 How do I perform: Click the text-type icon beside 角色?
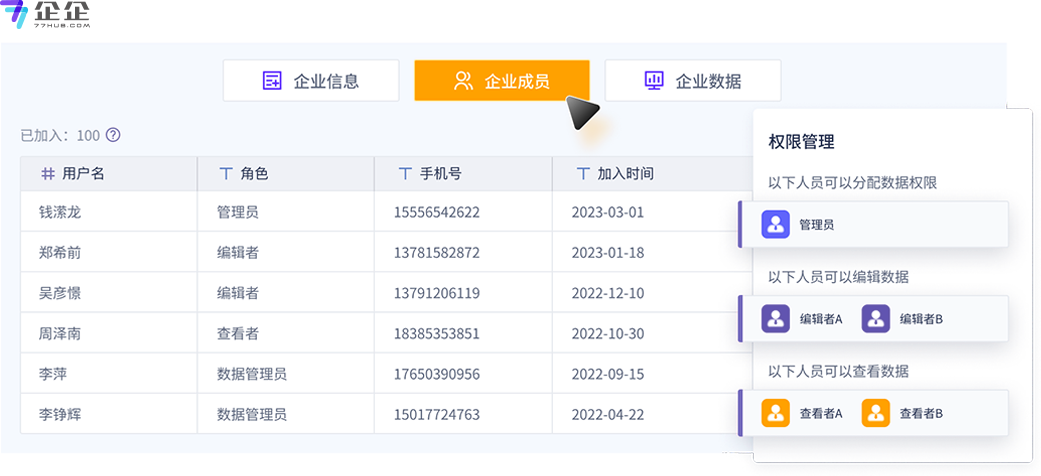(226, 174)
